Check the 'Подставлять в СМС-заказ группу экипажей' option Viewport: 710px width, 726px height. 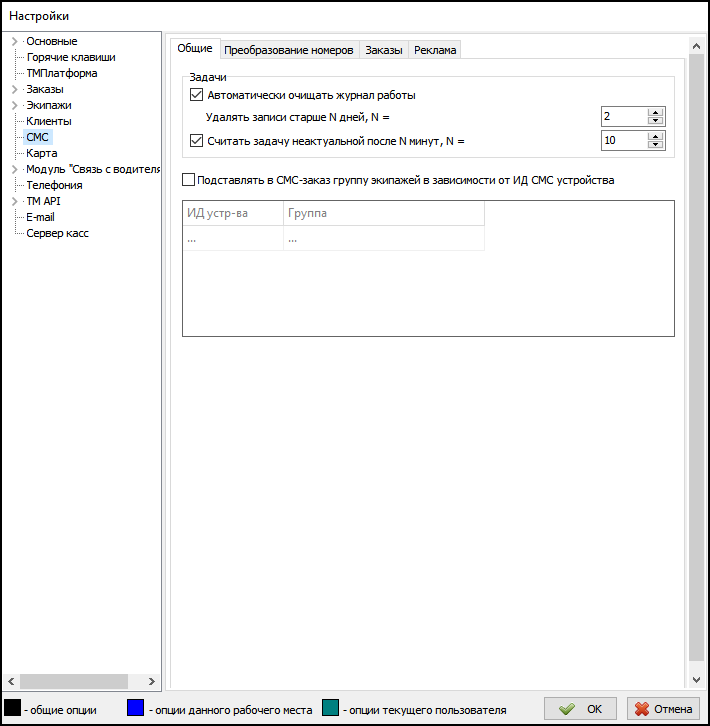(189, 181)
